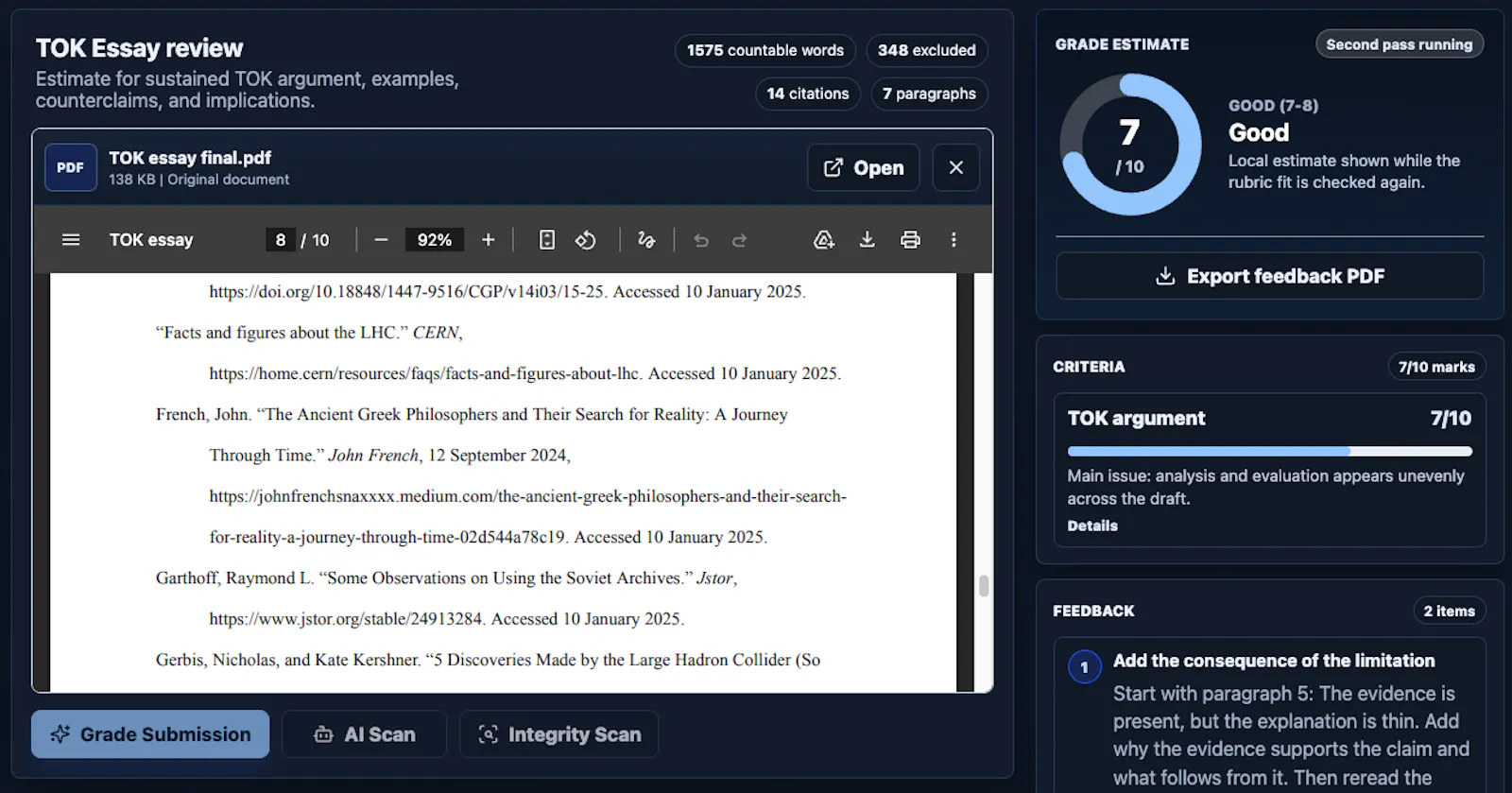Click the 1575 countable words badge
The width and height of the screenshot is (1512, 793).
[x=765, y=50]
